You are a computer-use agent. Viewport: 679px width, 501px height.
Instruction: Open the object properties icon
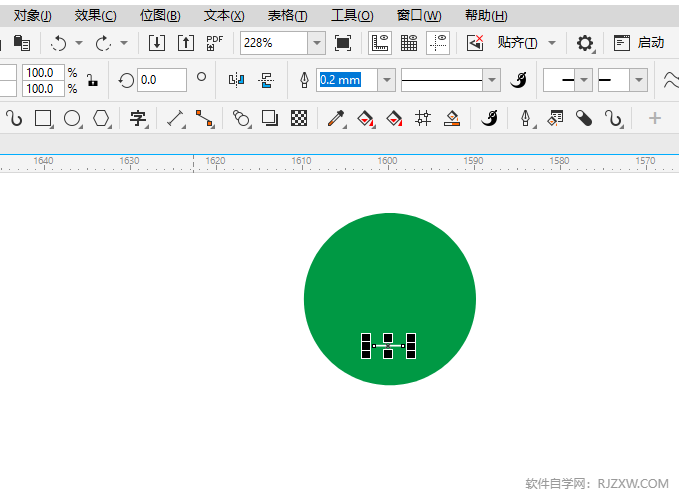pyautogui.click(x=556, y=118)
